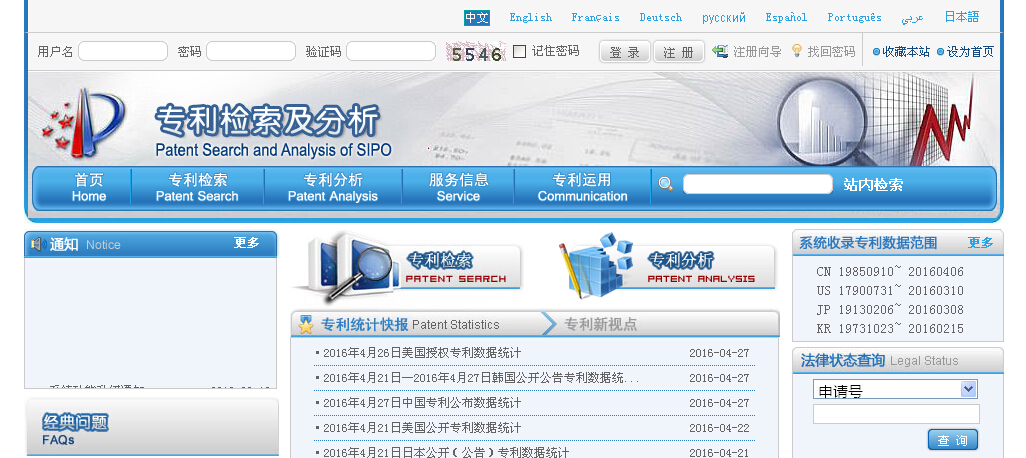The image size is (1026, 458).
Task: Click 收藏本站 bookmark site link
Action: tap(906, 52)
